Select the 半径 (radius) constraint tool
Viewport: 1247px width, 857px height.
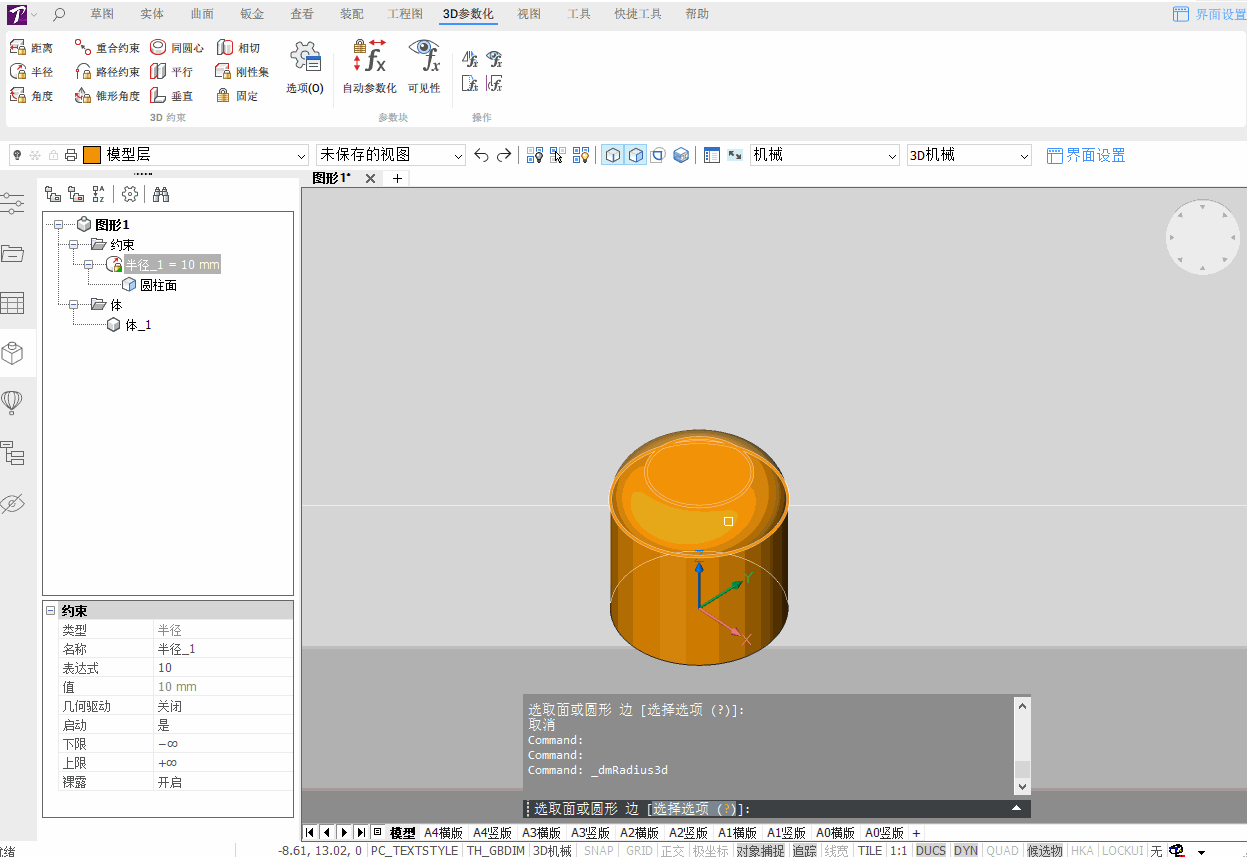tap(31, 72)
